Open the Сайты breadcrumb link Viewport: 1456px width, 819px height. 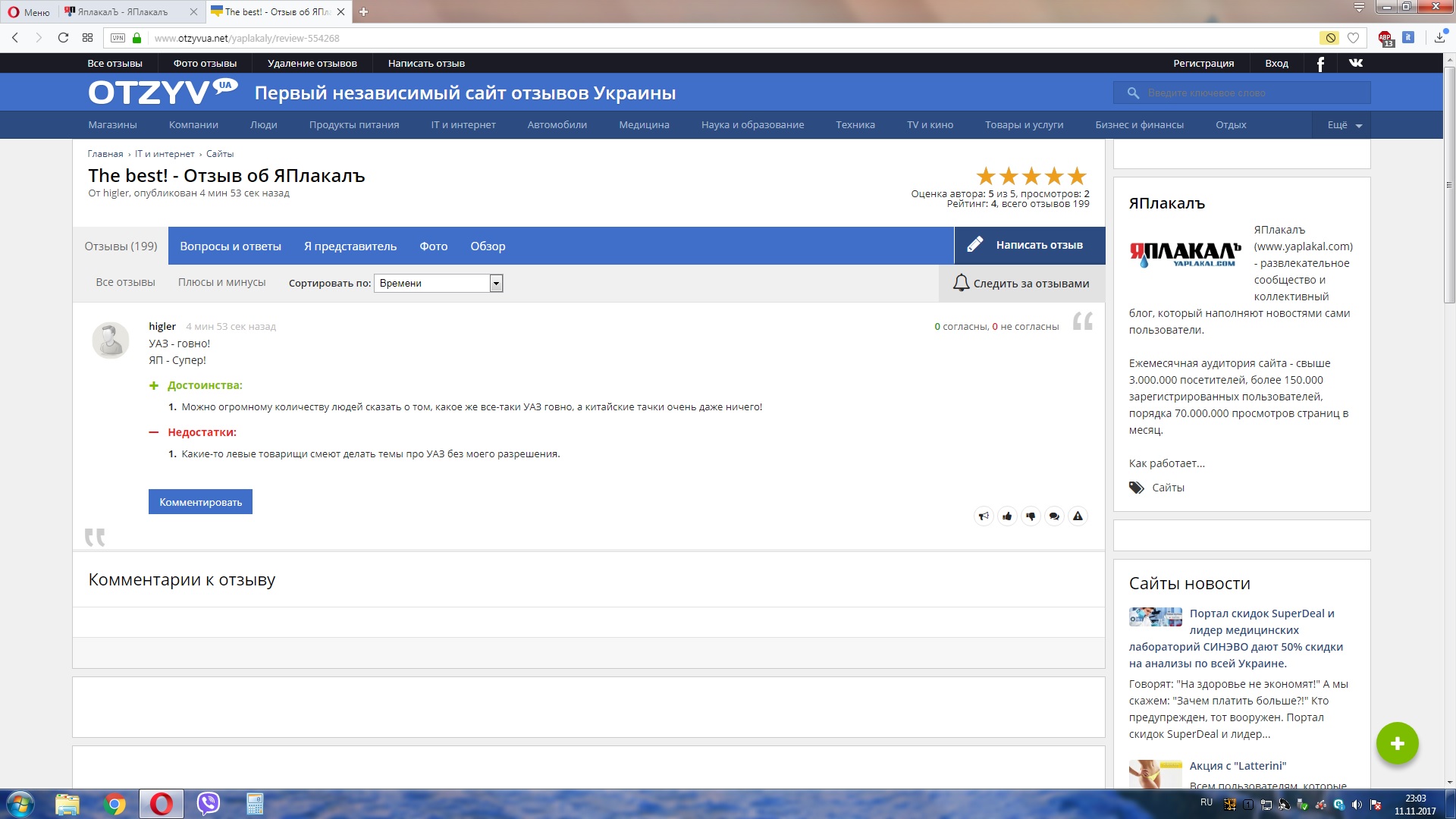220,154
